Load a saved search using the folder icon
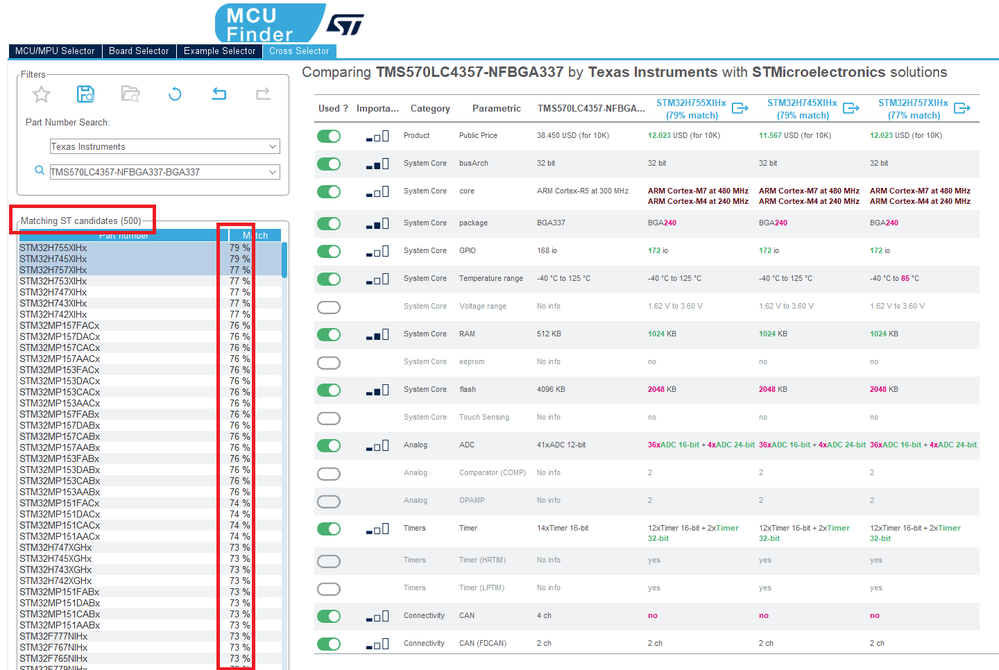The width and height of the screenshot is (999, 670). (130, 94)
